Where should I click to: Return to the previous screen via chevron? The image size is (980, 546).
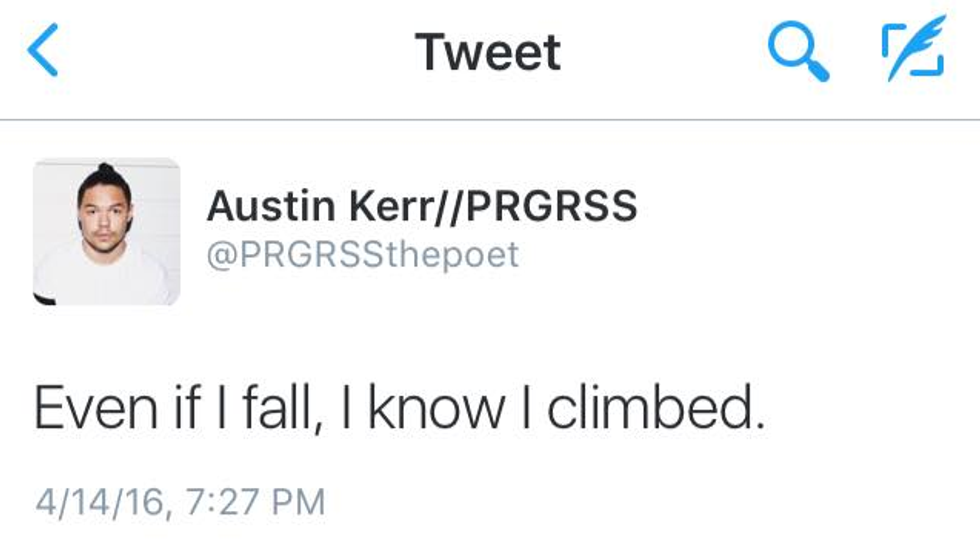pos(43,52)
